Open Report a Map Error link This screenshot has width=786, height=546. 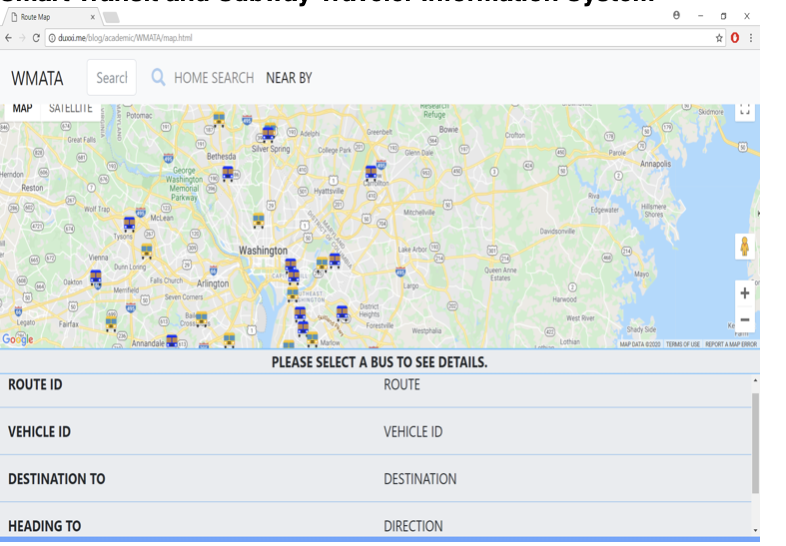pyautogui.click(x=731, y=344)
